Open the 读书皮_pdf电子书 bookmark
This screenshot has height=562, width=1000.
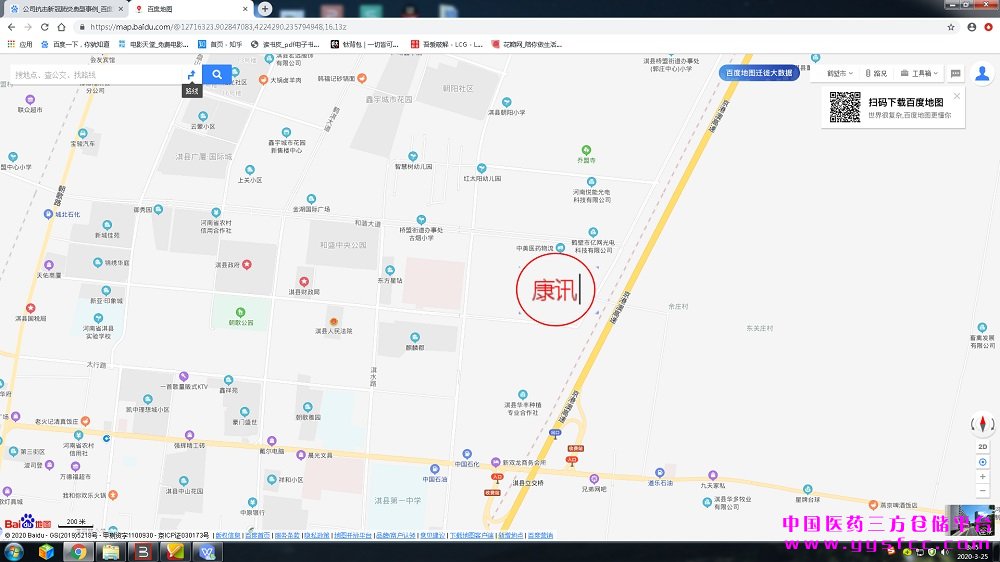pos(285,44)
